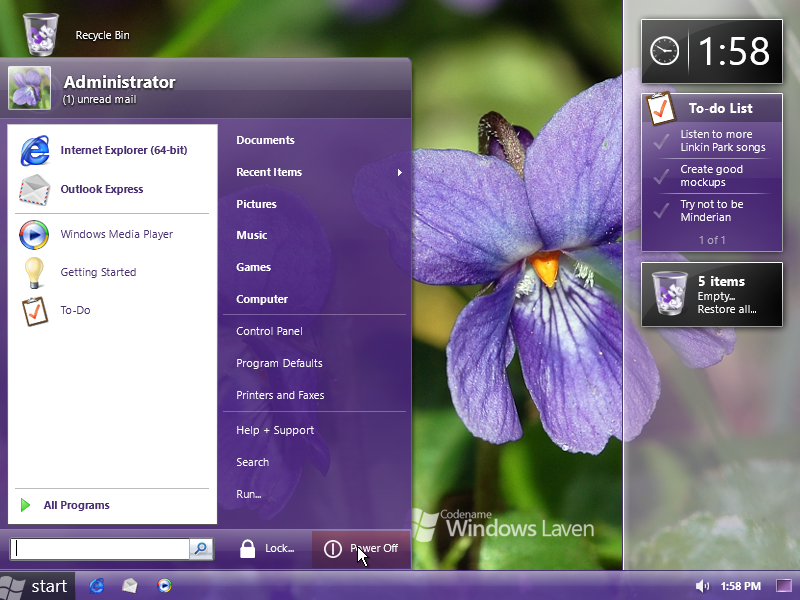800x600 pixels.
Task: Expand the Recent Items submenu
Action: click(269, 172)
